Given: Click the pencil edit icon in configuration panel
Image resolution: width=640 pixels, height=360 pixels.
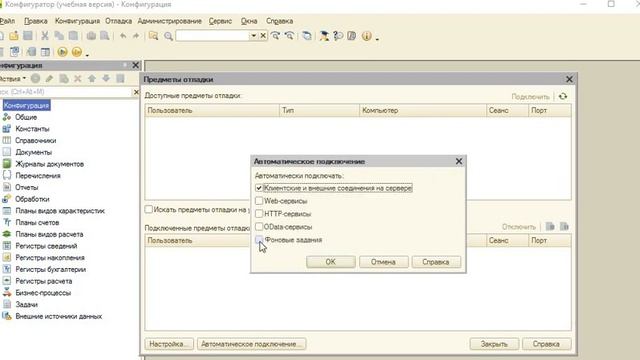Looking at the screenshot, I should 49,78.
